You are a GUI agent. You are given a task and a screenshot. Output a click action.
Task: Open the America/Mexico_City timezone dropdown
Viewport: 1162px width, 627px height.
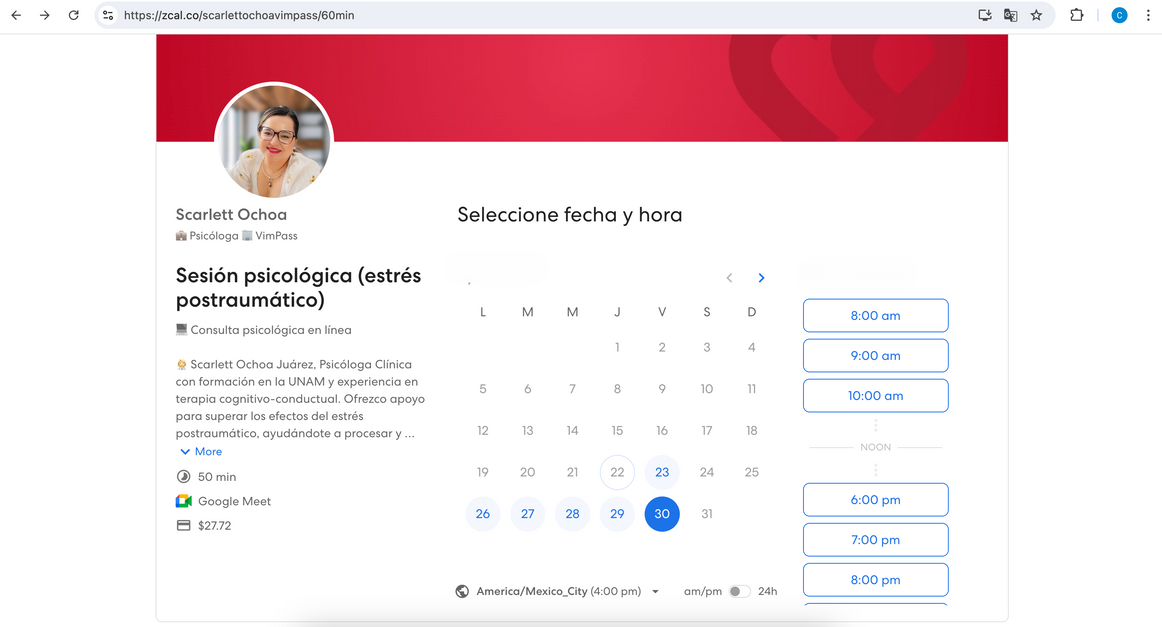click(568, 591)
